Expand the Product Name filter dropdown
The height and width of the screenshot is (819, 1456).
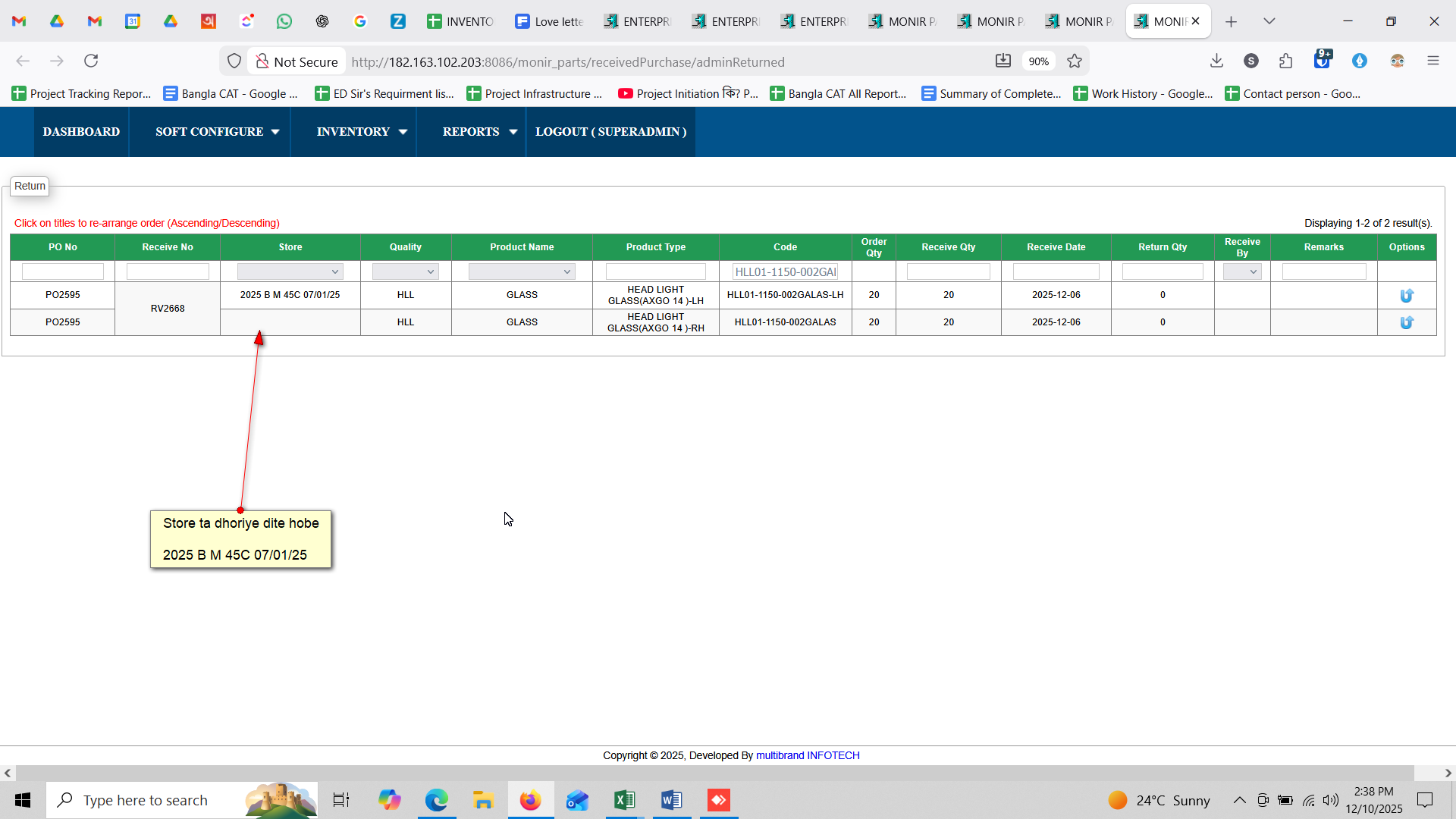[x=522, y=271]
